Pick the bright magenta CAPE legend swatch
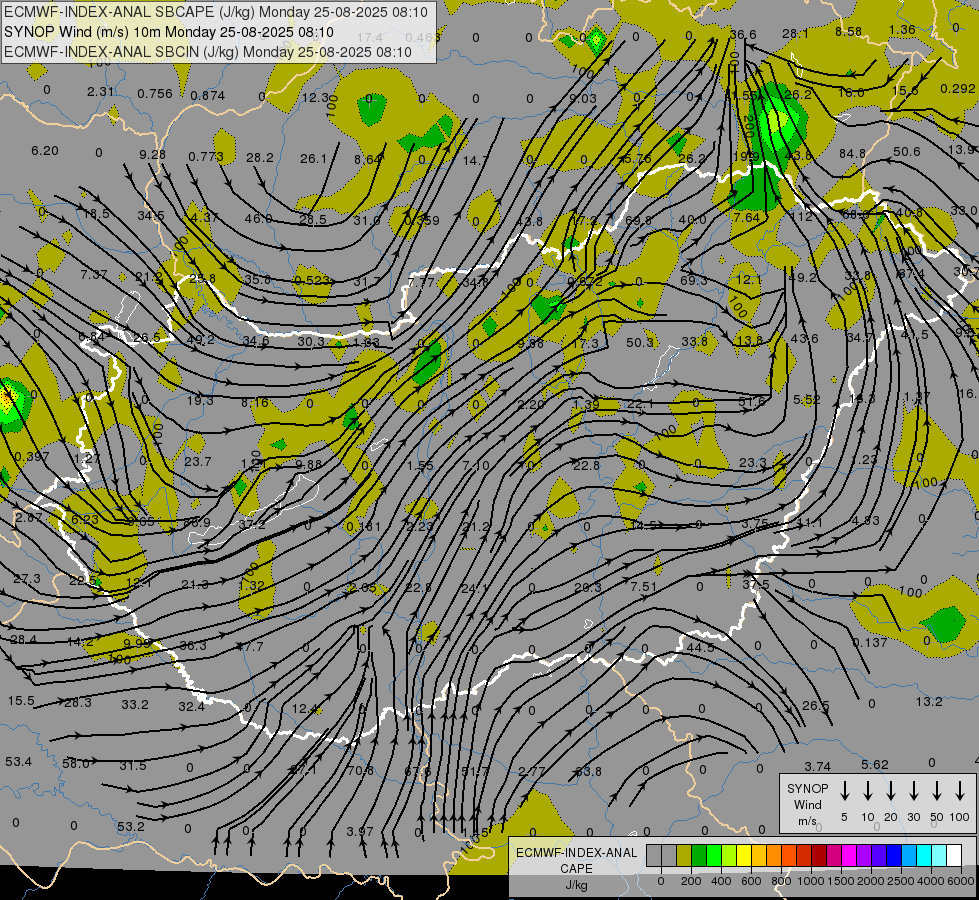The height and width of the screenshot is (900, 979). (x=849, y=855)
